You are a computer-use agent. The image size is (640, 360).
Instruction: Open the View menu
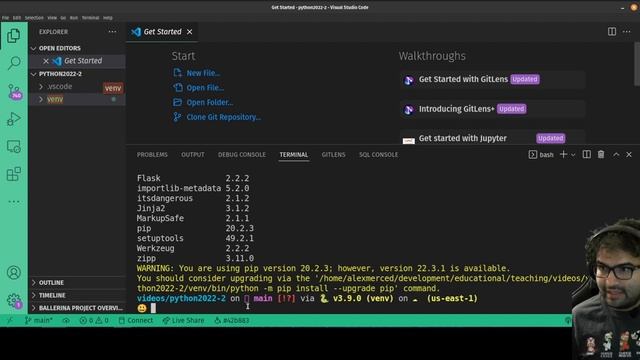[x=52, y=18]
